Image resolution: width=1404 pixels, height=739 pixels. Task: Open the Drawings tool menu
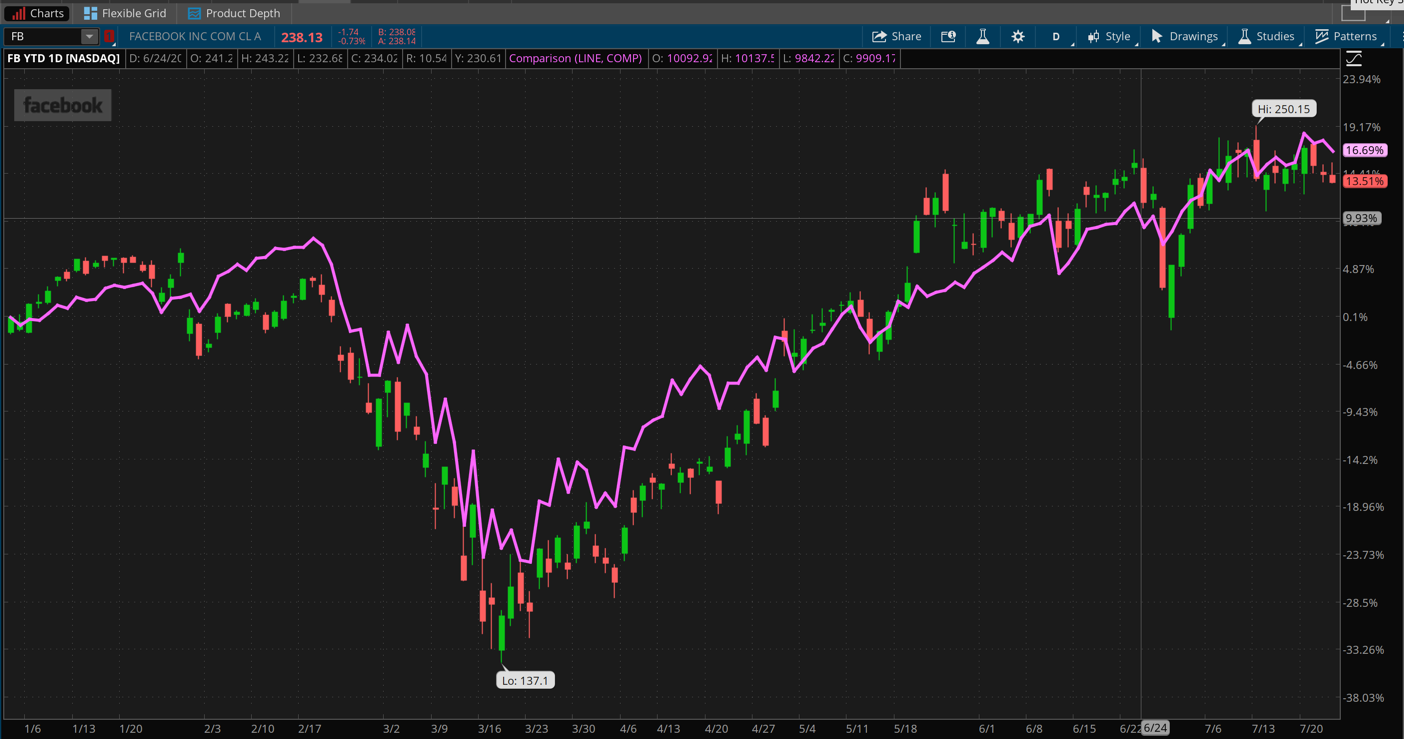1185,36
